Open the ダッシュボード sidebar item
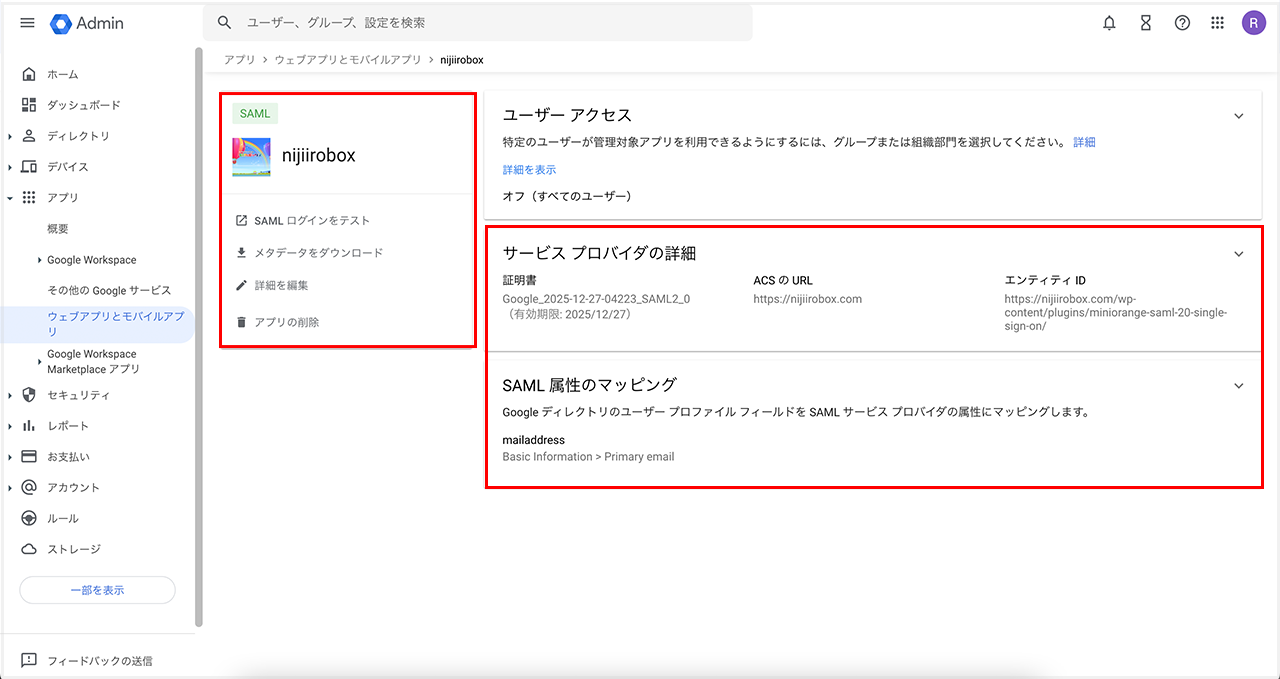 pyautogui.click(x=83, y=105)
